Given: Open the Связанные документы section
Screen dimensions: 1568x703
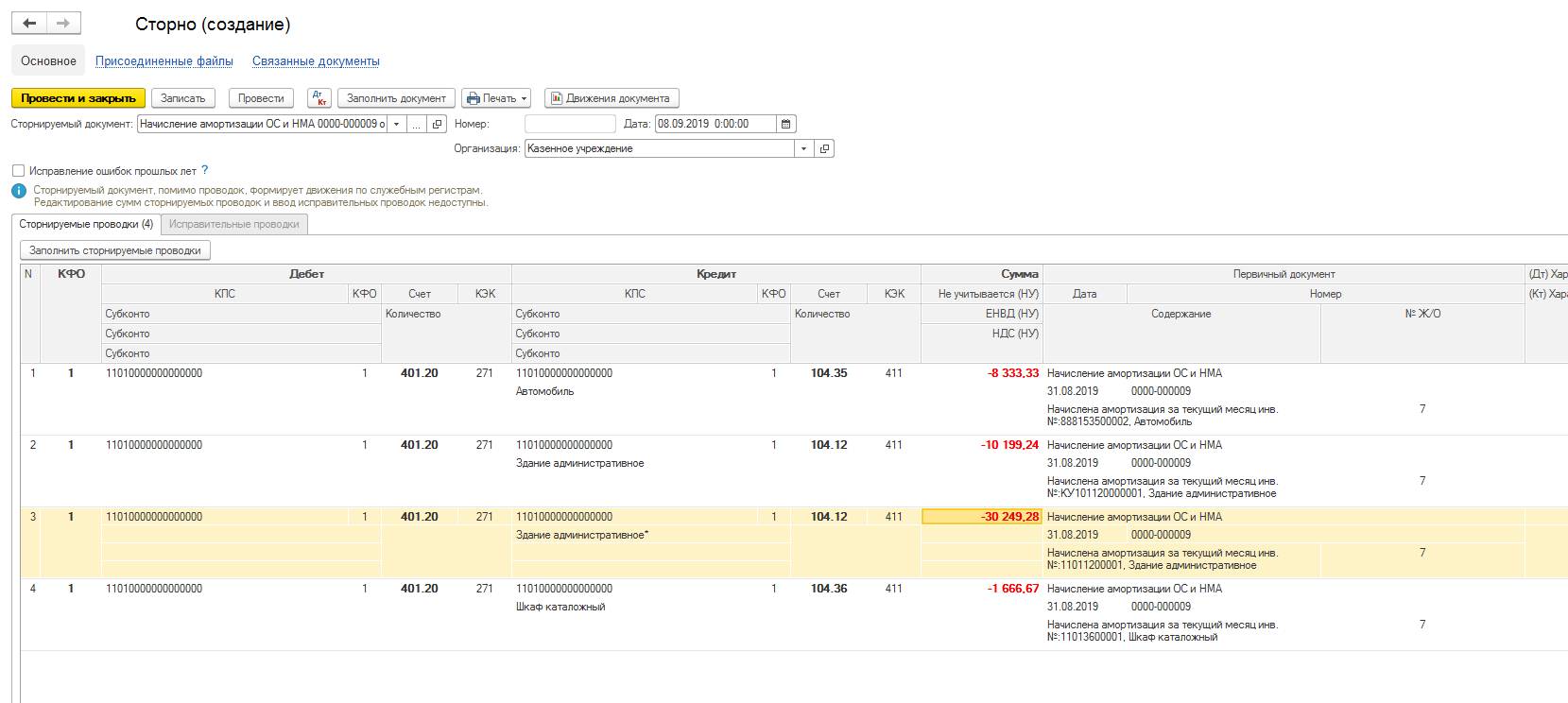Looking at the screenshot, I should [x=316, y=61].
